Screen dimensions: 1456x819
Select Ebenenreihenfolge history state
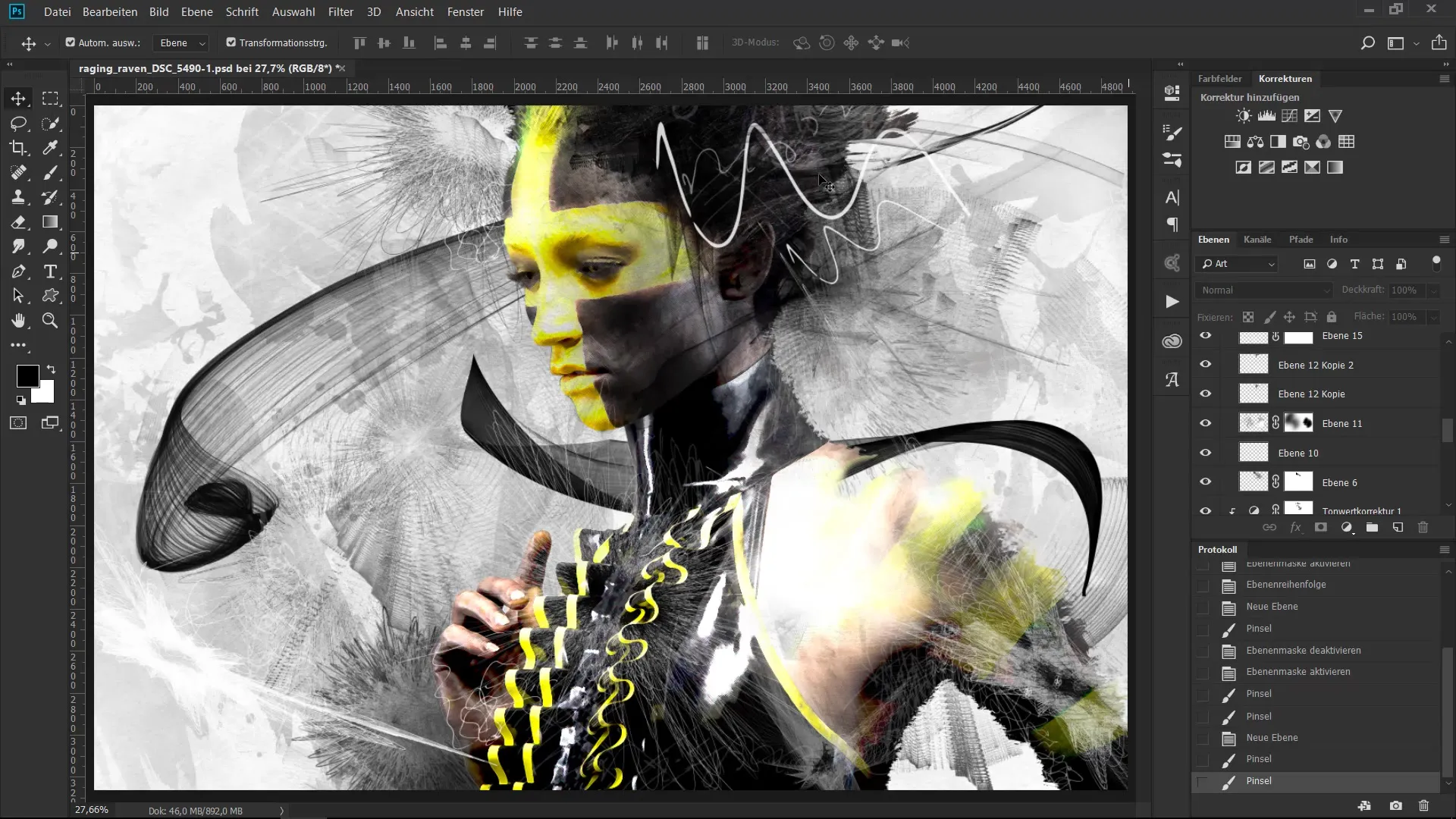point(1286,585)
